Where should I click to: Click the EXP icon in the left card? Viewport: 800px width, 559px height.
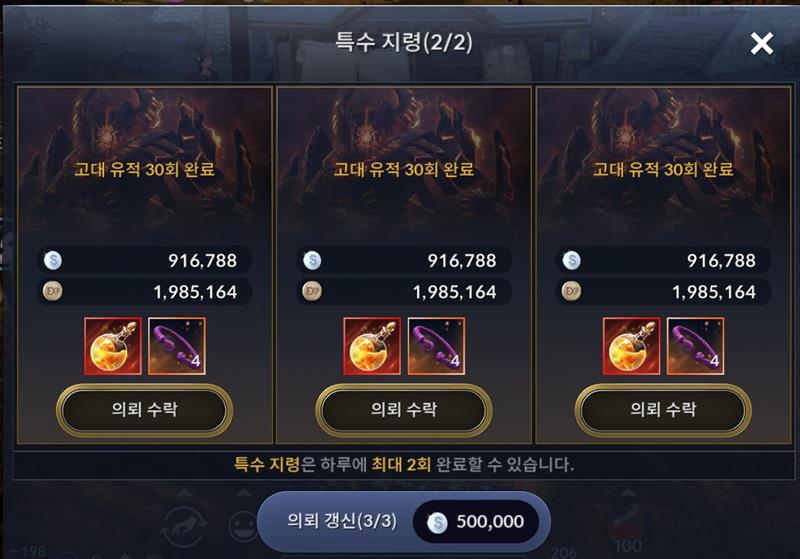coord(53,291)
